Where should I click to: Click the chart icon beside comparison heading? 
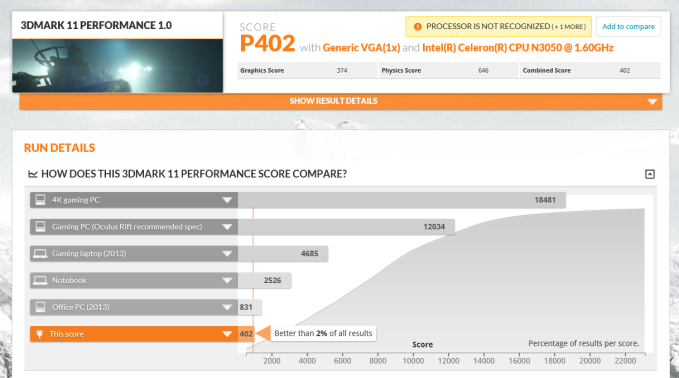click(x=32, y=174)
